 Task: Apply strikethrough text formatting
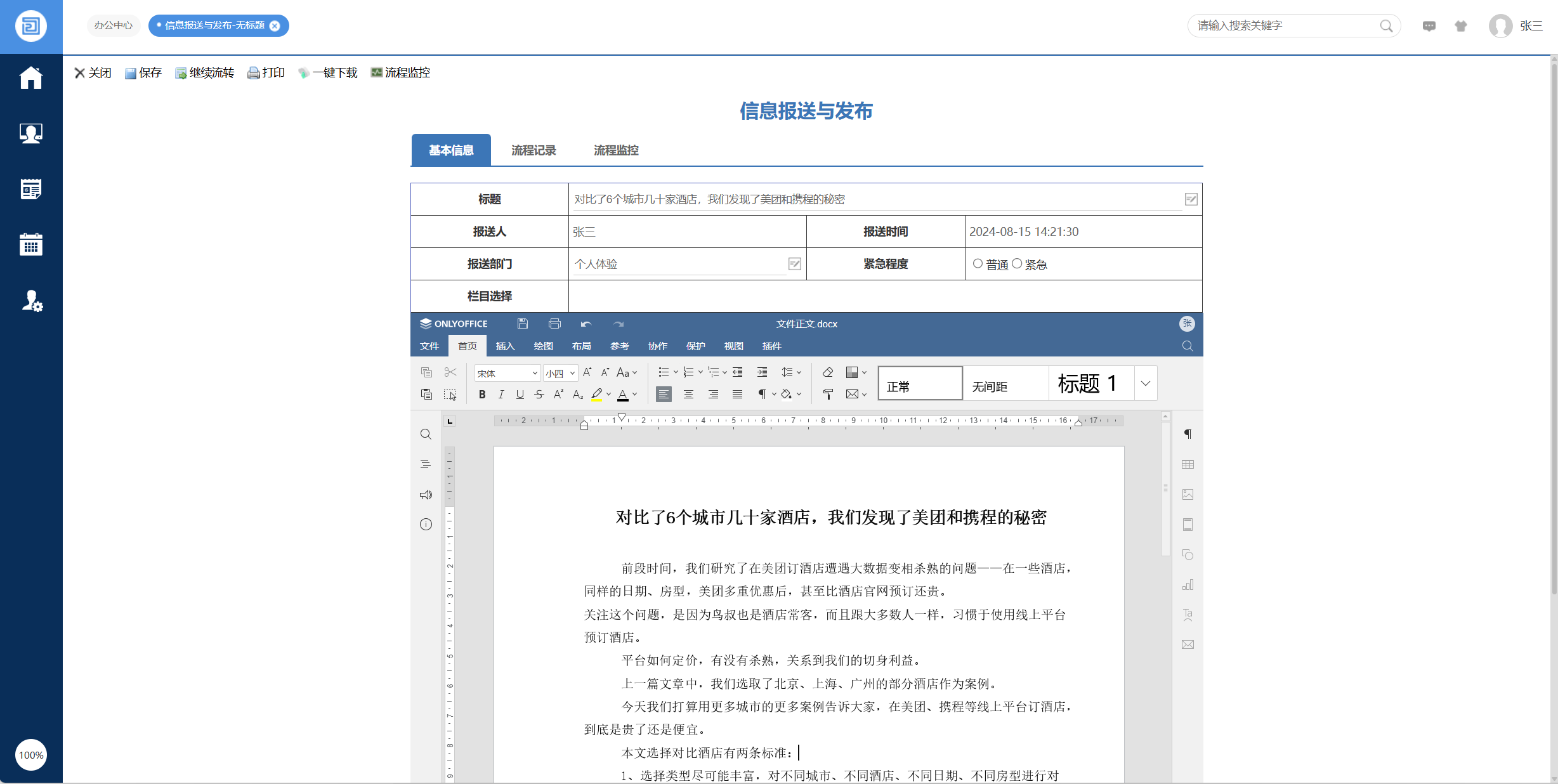[x=539, y=395]
